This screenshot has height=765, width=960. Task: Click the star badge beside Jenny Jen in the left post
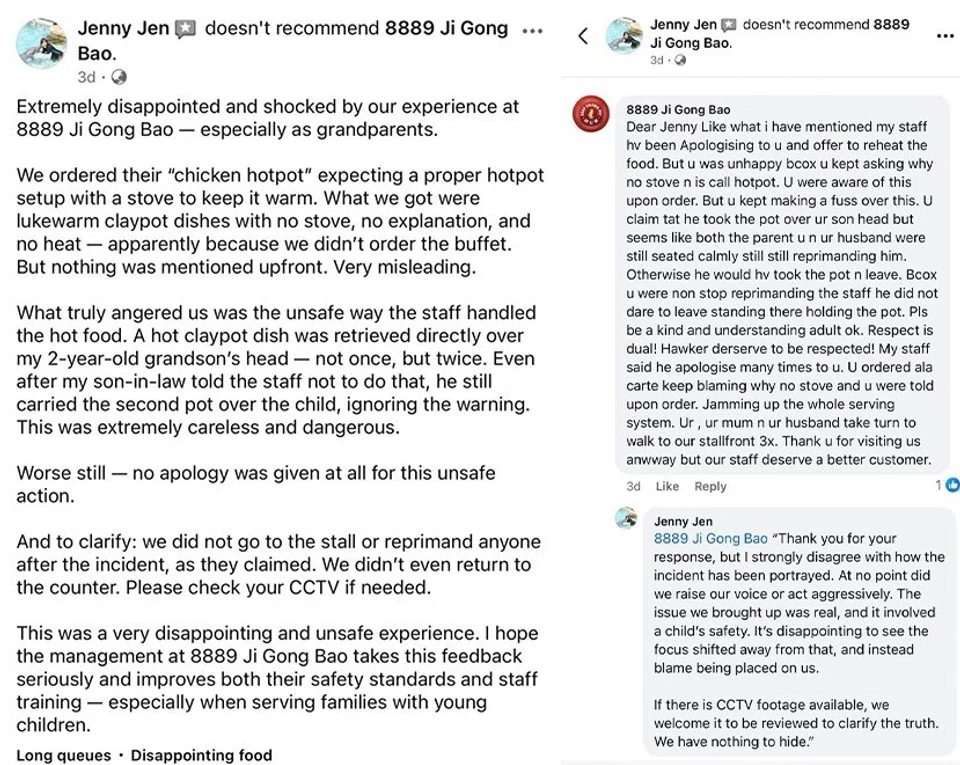pyautogui.click(x=185, y=30)
